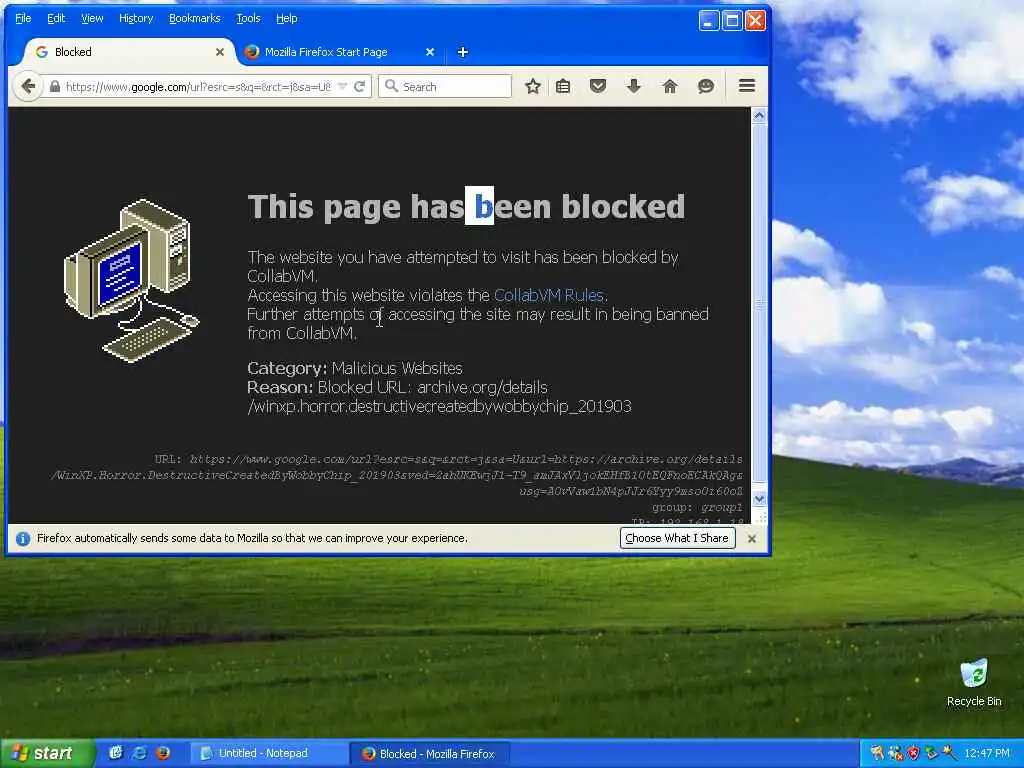Go to the Firefox Home icon
1024x768 pixels.
pos(669,86)
